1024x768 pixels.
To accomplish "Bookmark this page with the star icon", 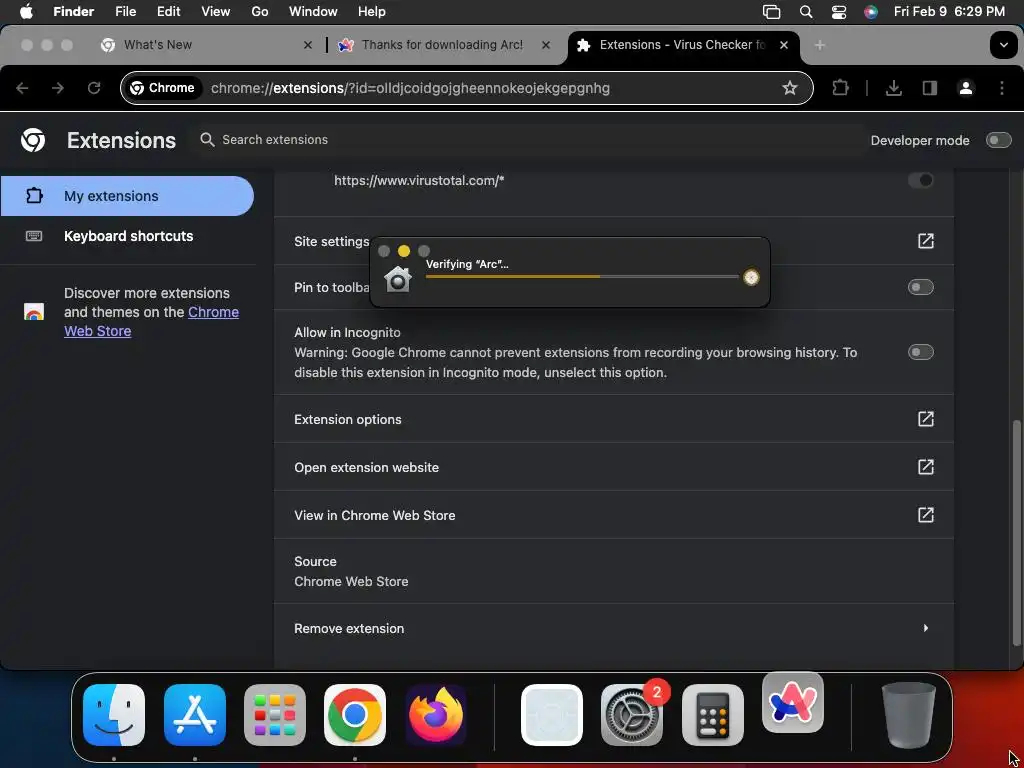I will tap(790, 88).
